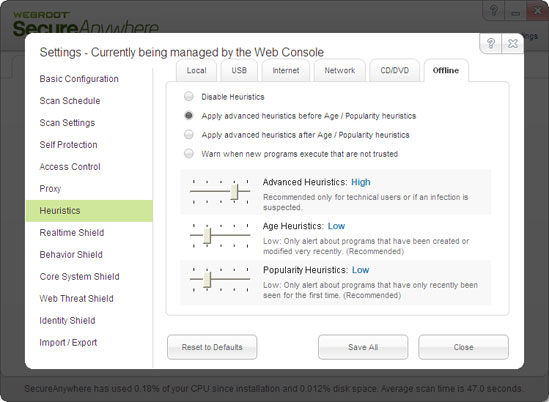Image resolution: width=549 pixels, height=402 pixels.
Task: Enable warn when untrusted programs execute
Action: tap(189, 153)
